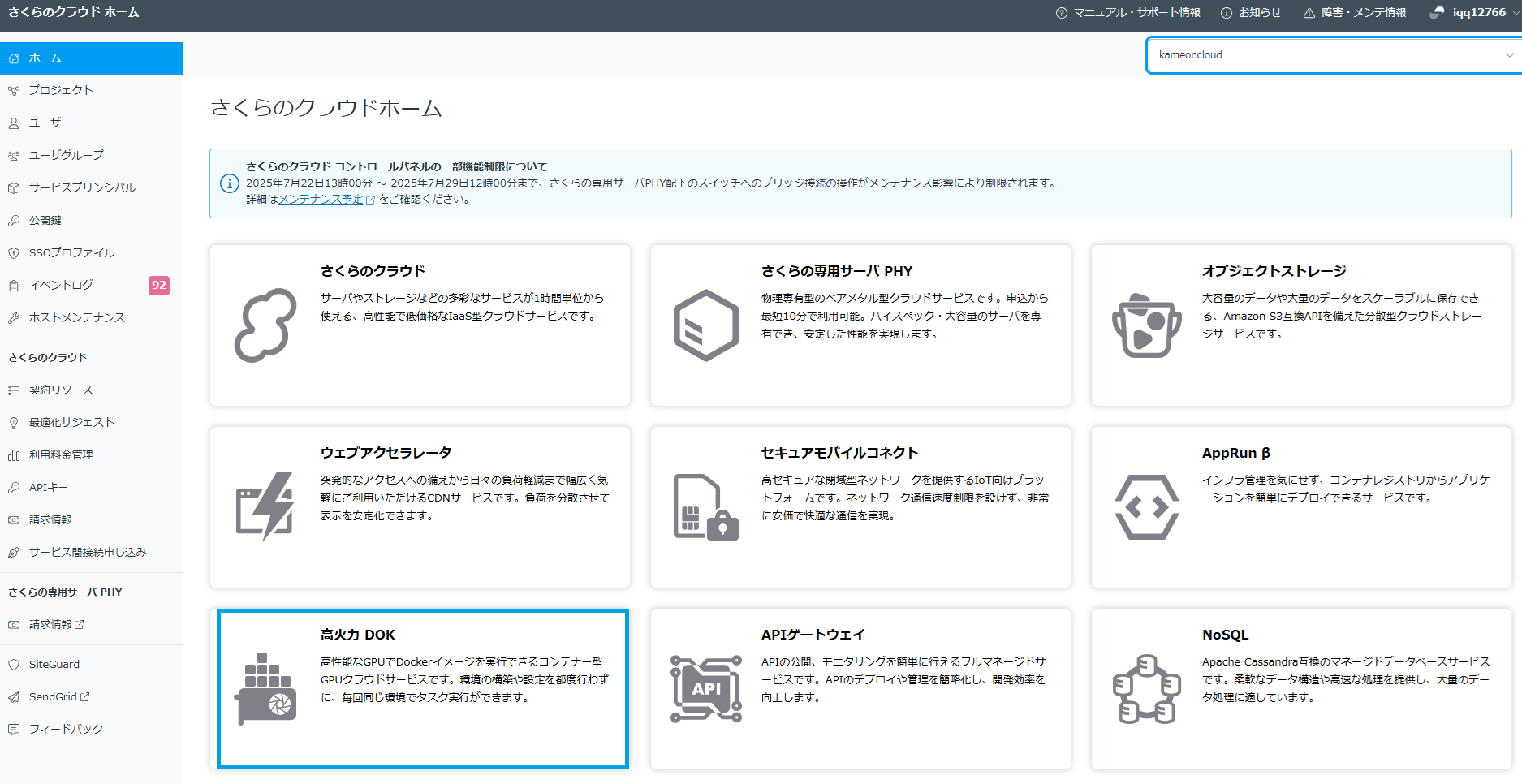Click the 92 badge on イベントログ

(x=159, y=286)
